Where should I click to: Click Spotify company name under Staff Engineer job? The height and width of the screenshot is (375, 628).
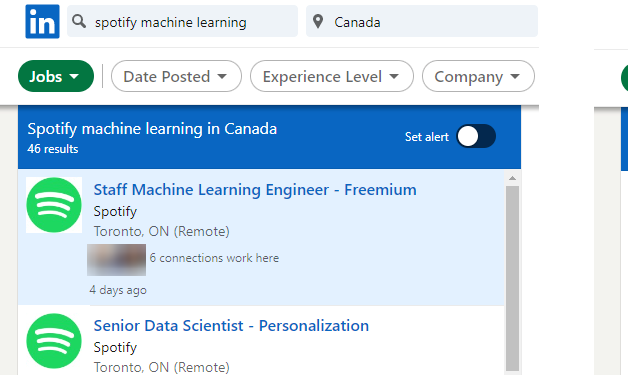[x=115, y=211]
